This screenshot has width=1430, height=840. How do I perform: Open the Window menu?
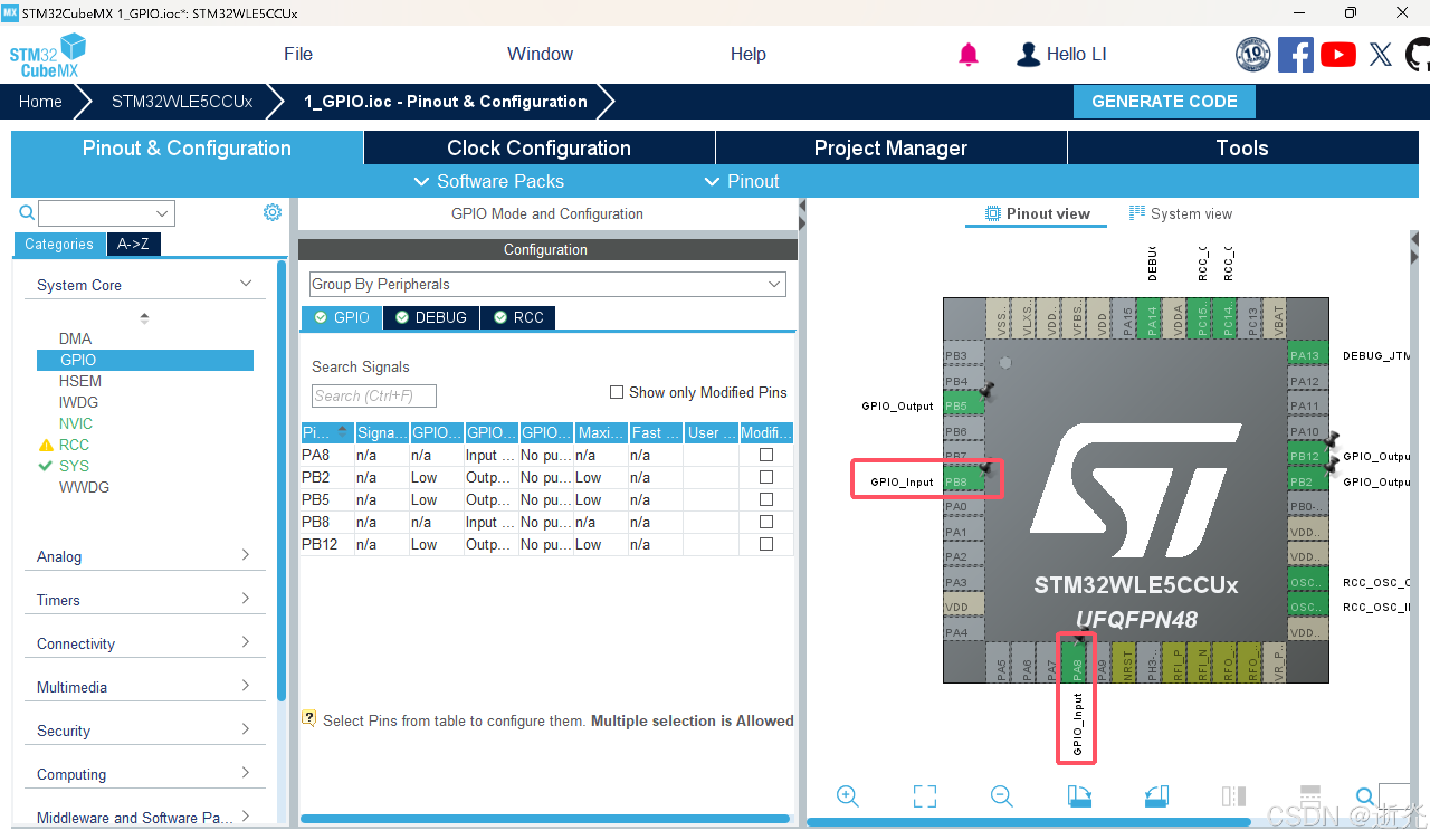point(540,54)
